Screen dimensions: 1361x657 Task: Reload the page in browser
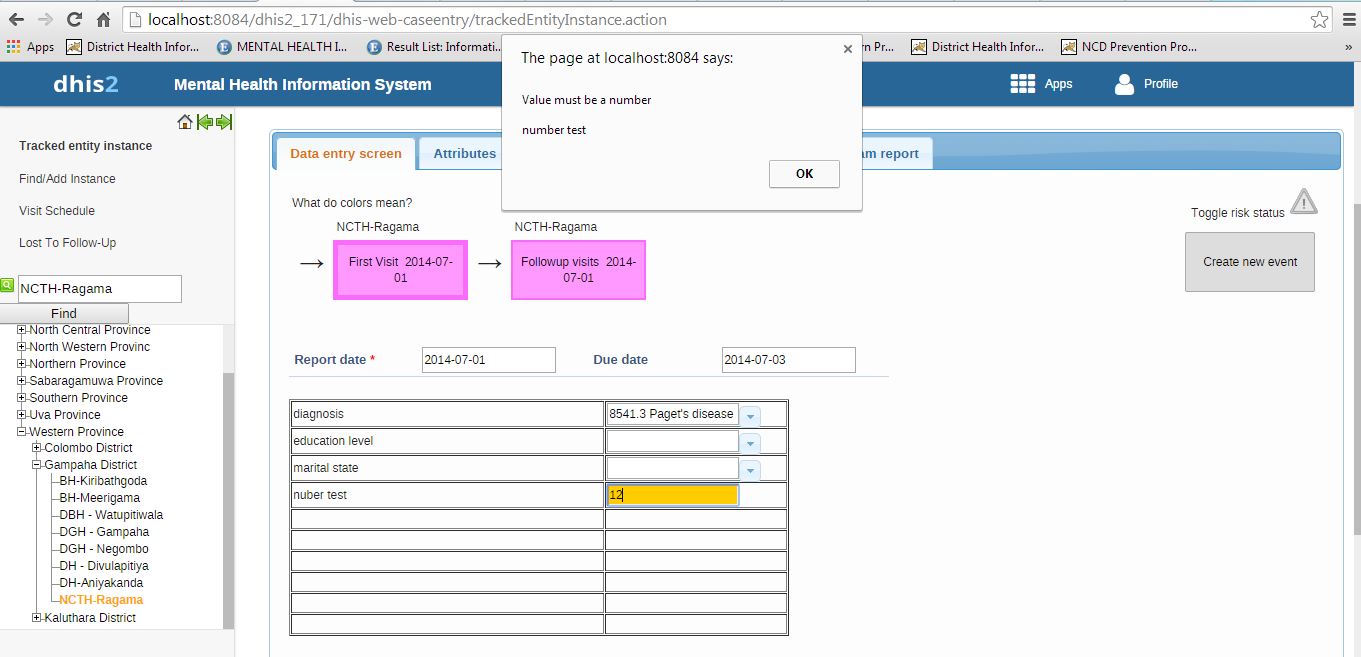point(74,19)
